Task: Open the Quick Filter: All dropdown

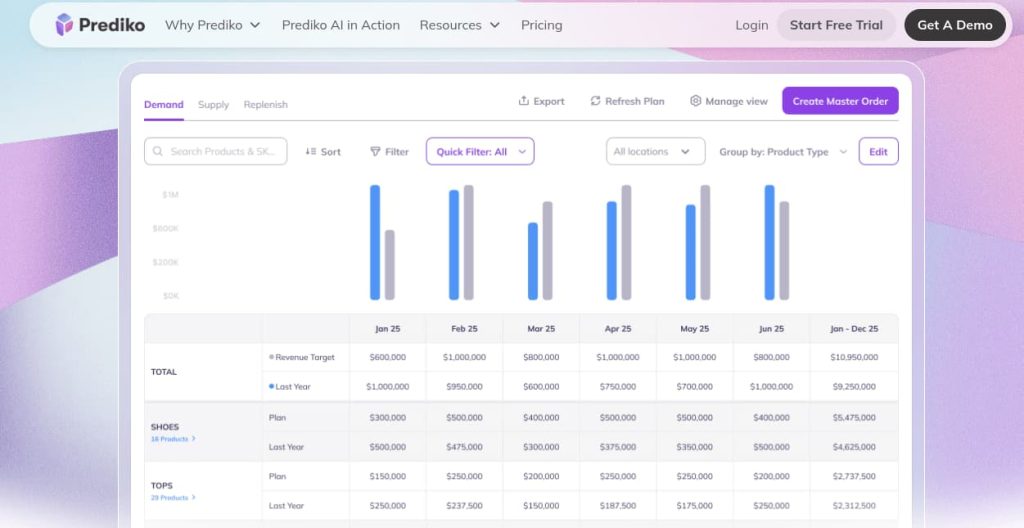Action: tap(480, 152)
